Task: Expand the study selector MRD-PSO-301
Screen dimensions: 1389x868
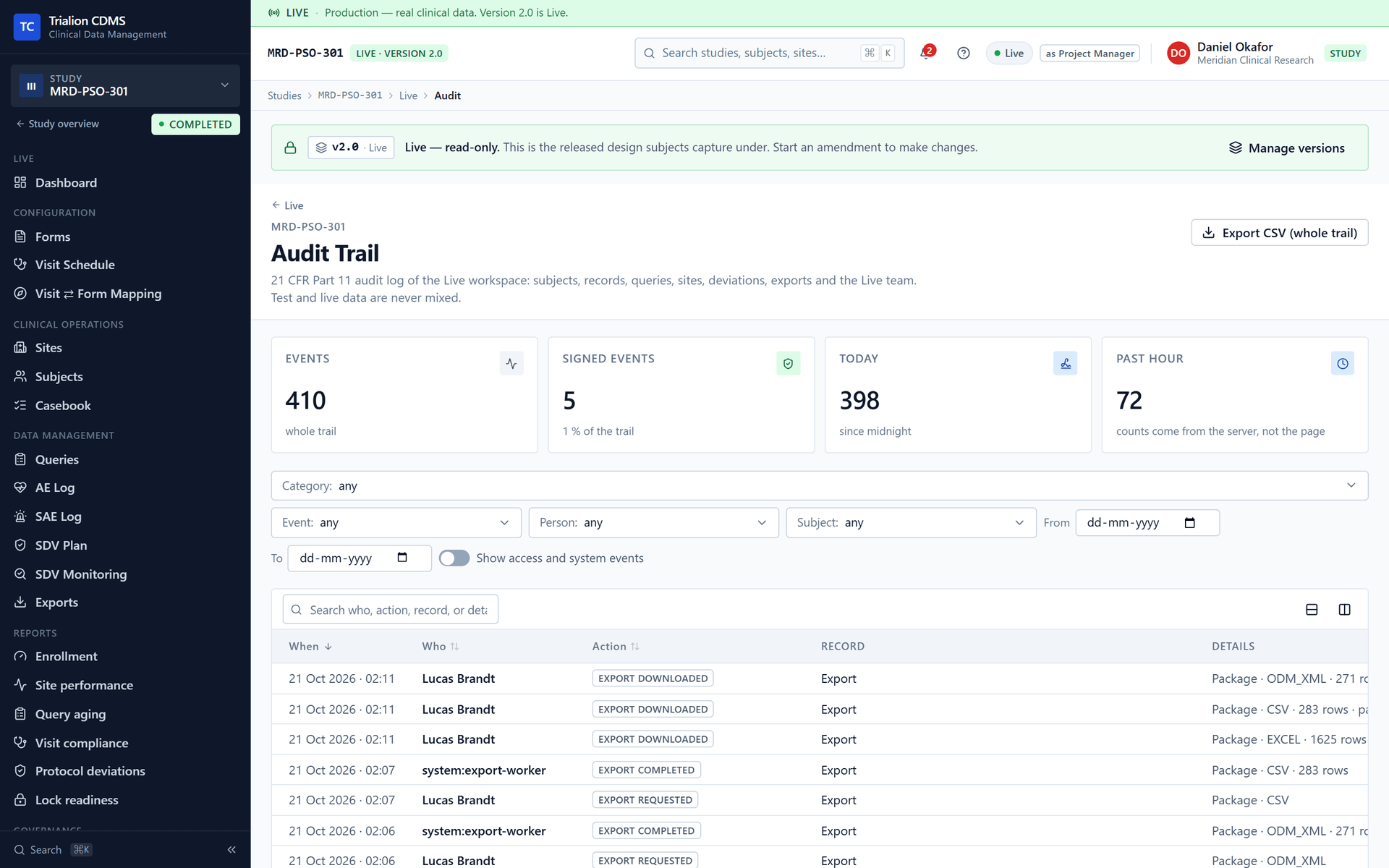Action: click(x=125, y=85)
